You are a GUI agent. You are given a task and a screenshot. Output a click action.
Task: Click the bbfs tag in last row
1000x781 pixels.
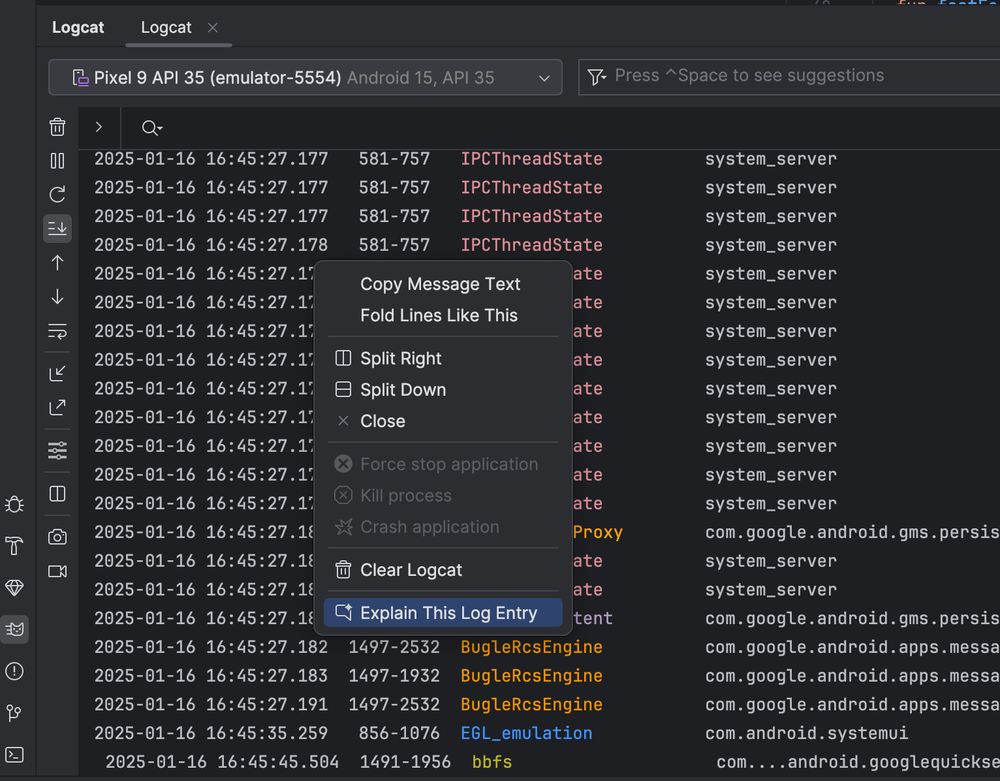coord(492,762)
